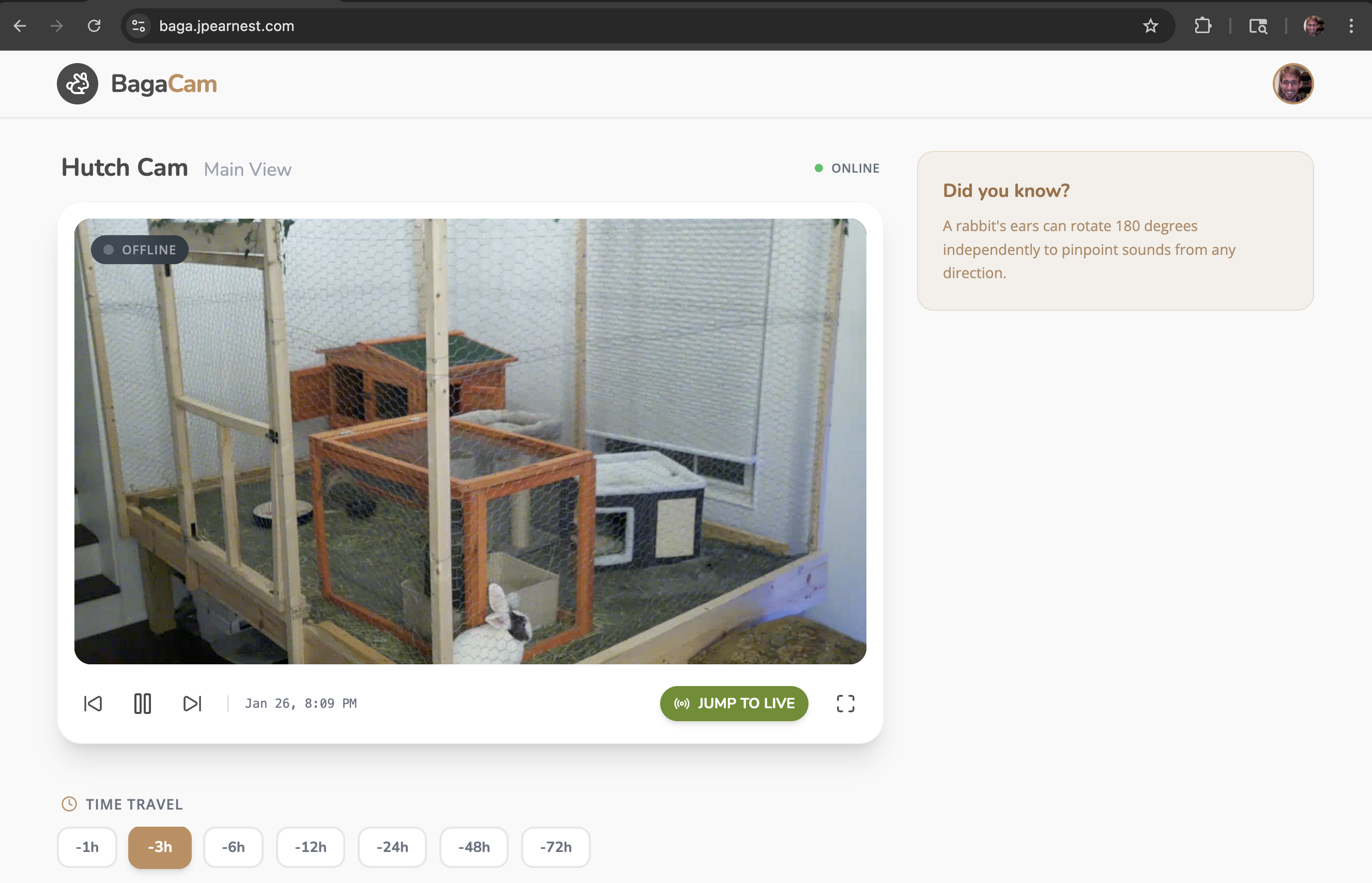1372x883 pixels.
Task: Select the -1h time travel option
Action: click(x=87, y=847)
